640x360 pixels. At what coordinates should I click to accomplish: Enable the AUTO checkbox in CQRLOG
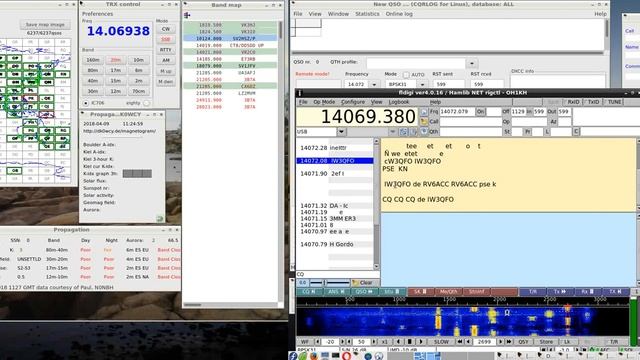click(x=406, y=75)
